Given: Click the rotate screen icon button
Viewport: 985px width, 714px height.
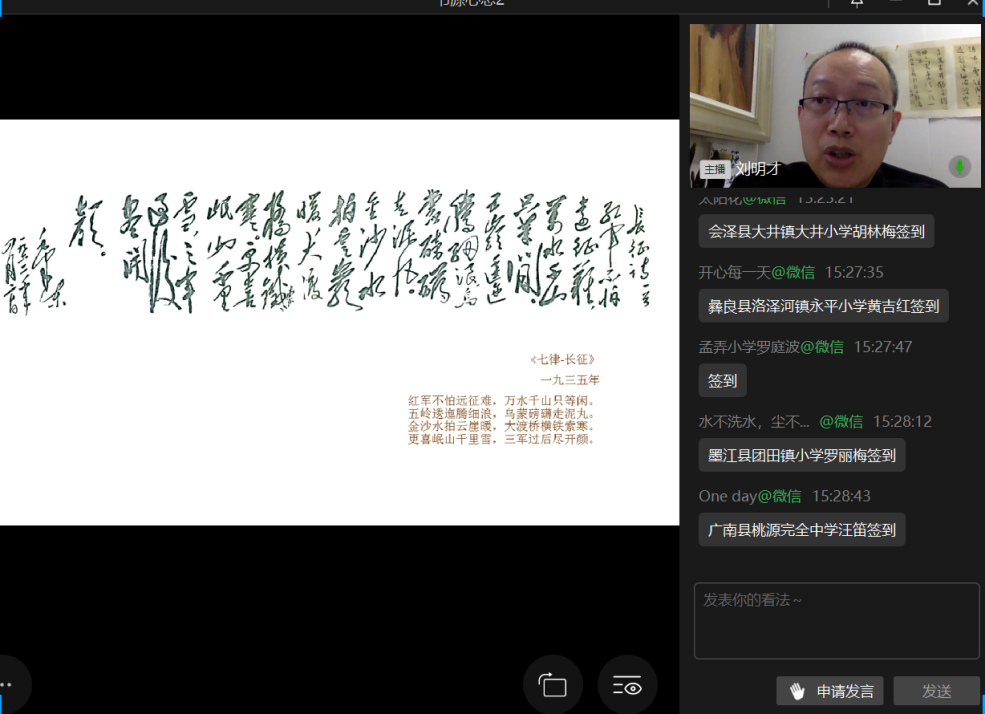Looking at the screenshot, I should click(x=553, y=685).
